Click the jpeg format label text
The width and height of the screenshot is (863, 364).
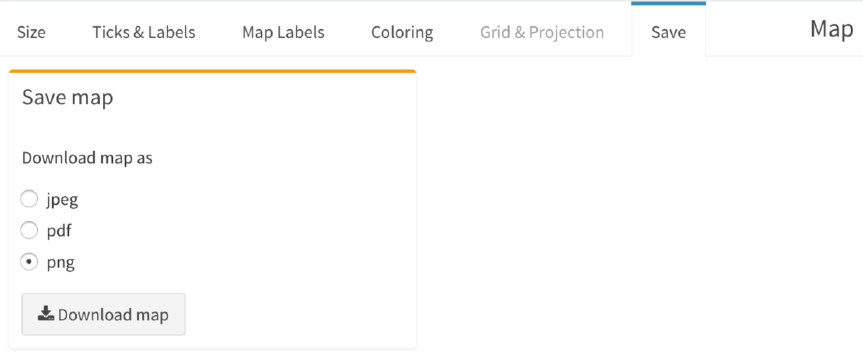(x=62, y=200)
